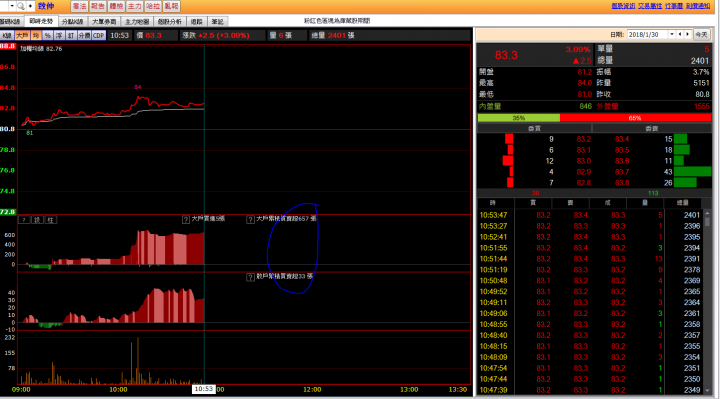This screenshot has width=720, height=399.
Task: Click the 體檢 button
Action: point(116,6)
